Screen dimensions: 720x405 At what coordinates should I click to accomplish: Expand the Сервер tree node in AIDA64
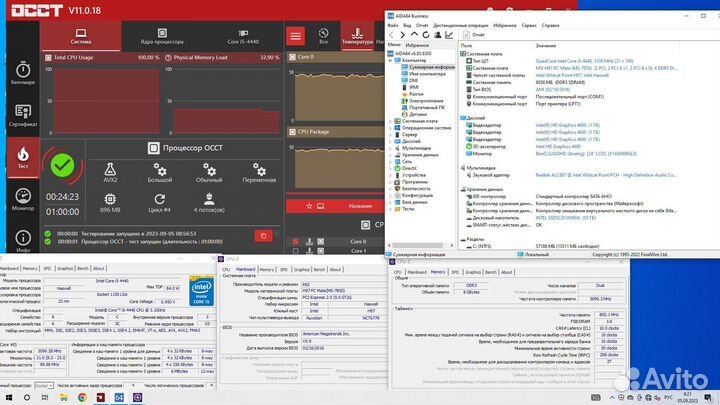[x=391, y=135]
